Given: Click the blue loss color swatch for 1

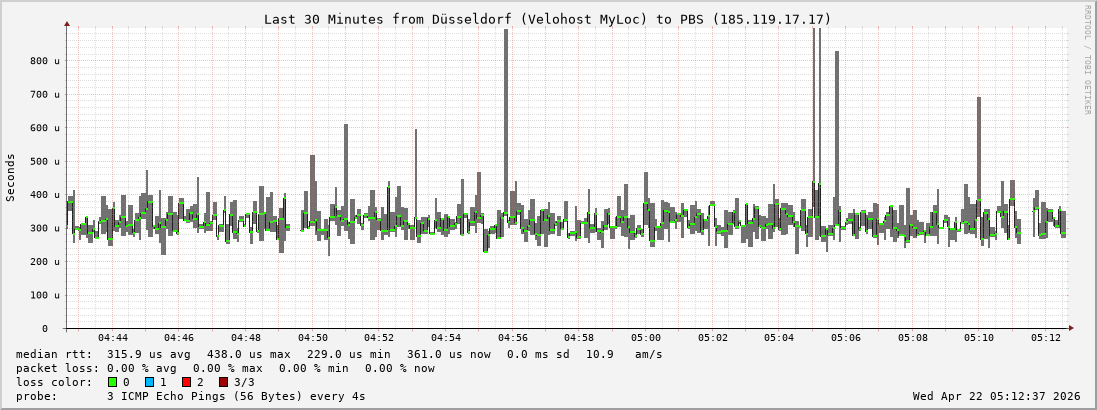Looking at the screenshot, I should [149, 382].
